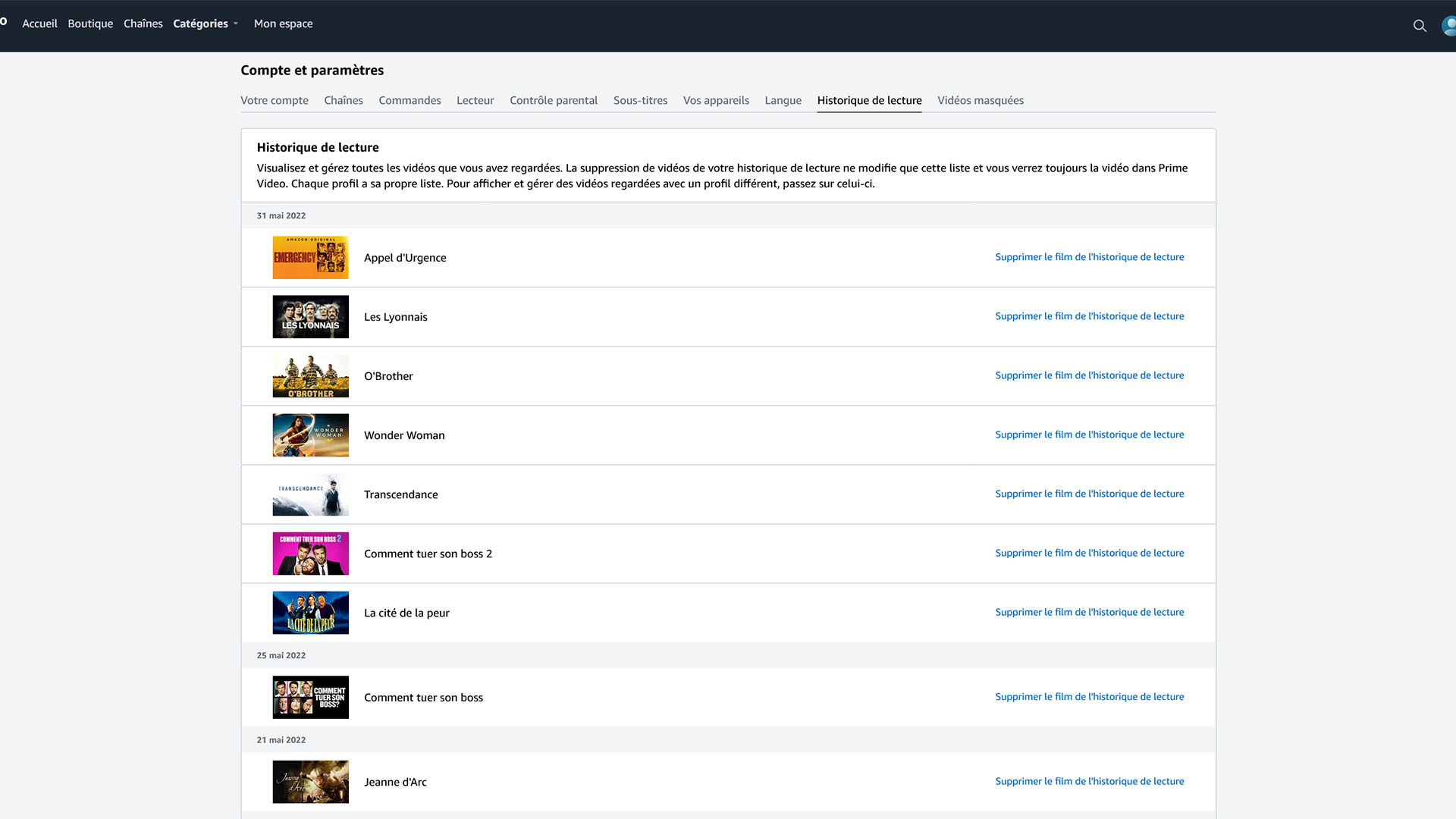Switch to the Commandes tab
This screenshot has width=1456, height=819.
point(409,100)
